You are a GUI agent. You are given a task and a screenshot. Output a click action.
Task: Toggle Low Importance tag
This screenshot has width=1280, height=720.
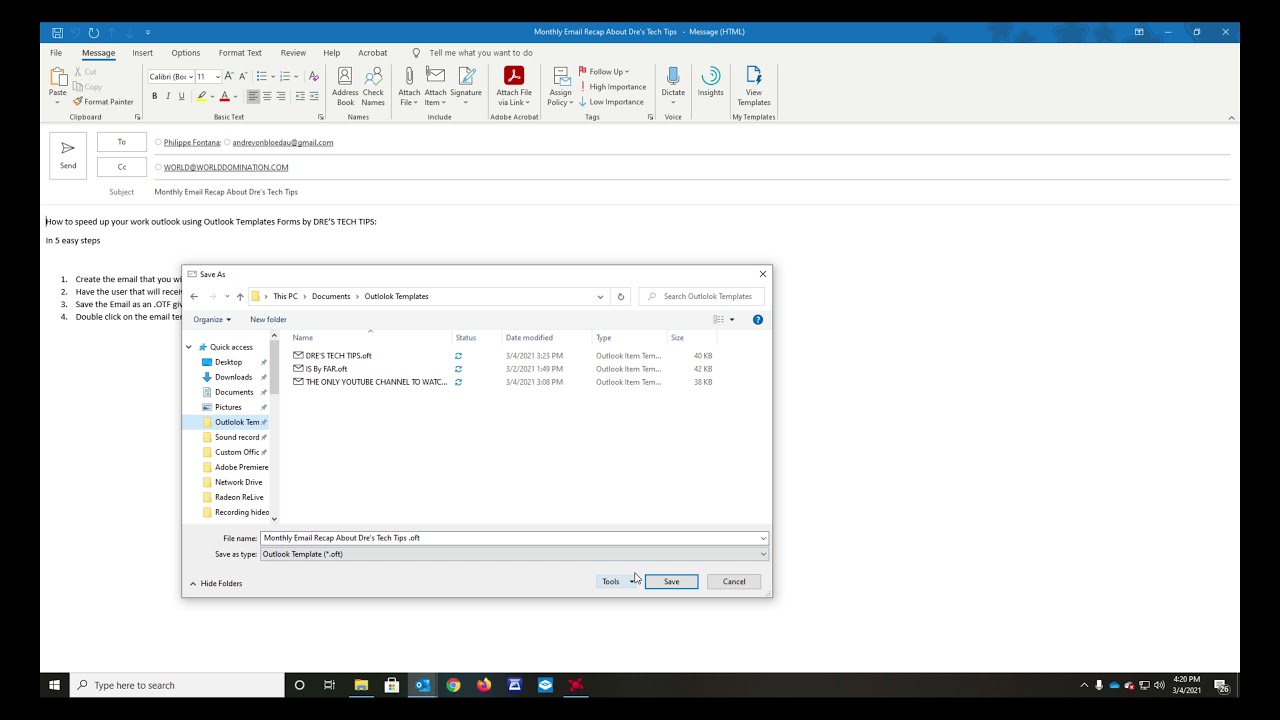[x=612, y=102]
